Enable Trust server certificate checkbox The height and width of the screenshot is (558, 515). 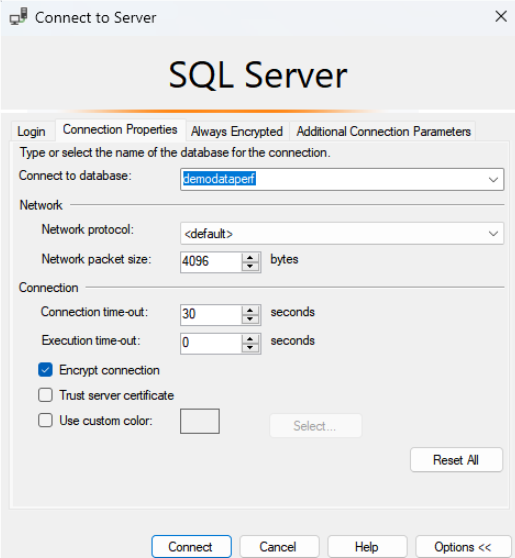tap(46, 395)
